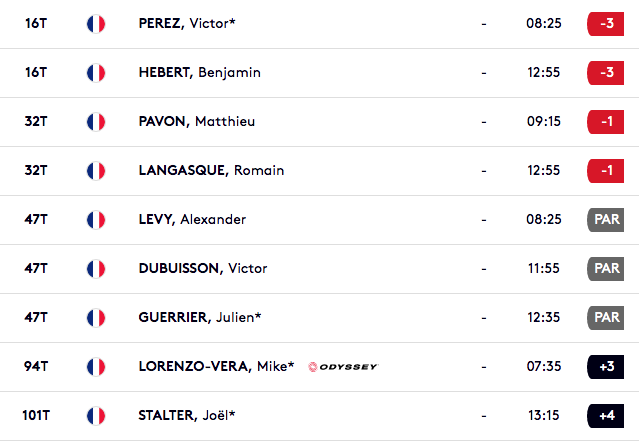Select the DUBUISSON, Victor row name

pyautogui.click(x=203, y=268)
